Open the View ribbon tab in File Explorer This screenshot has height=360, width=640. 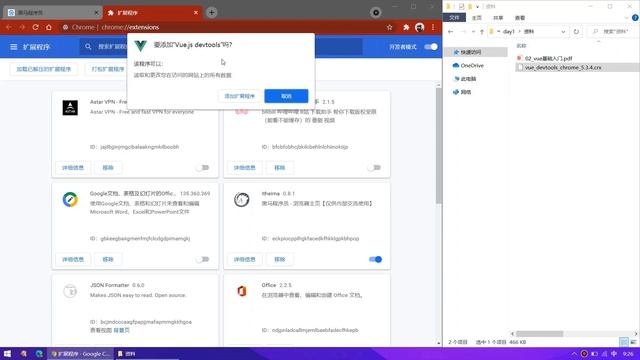(x=520, y=18)
